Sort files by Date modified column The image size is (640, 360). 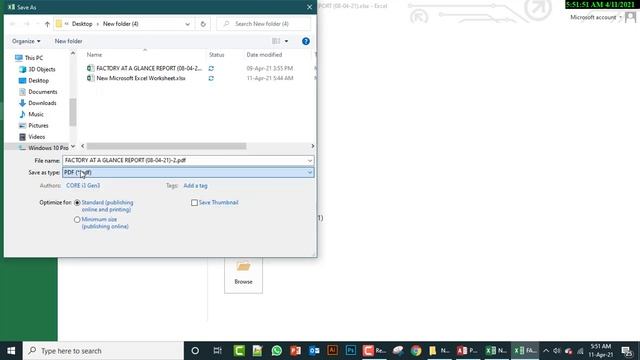coord(264,55)
